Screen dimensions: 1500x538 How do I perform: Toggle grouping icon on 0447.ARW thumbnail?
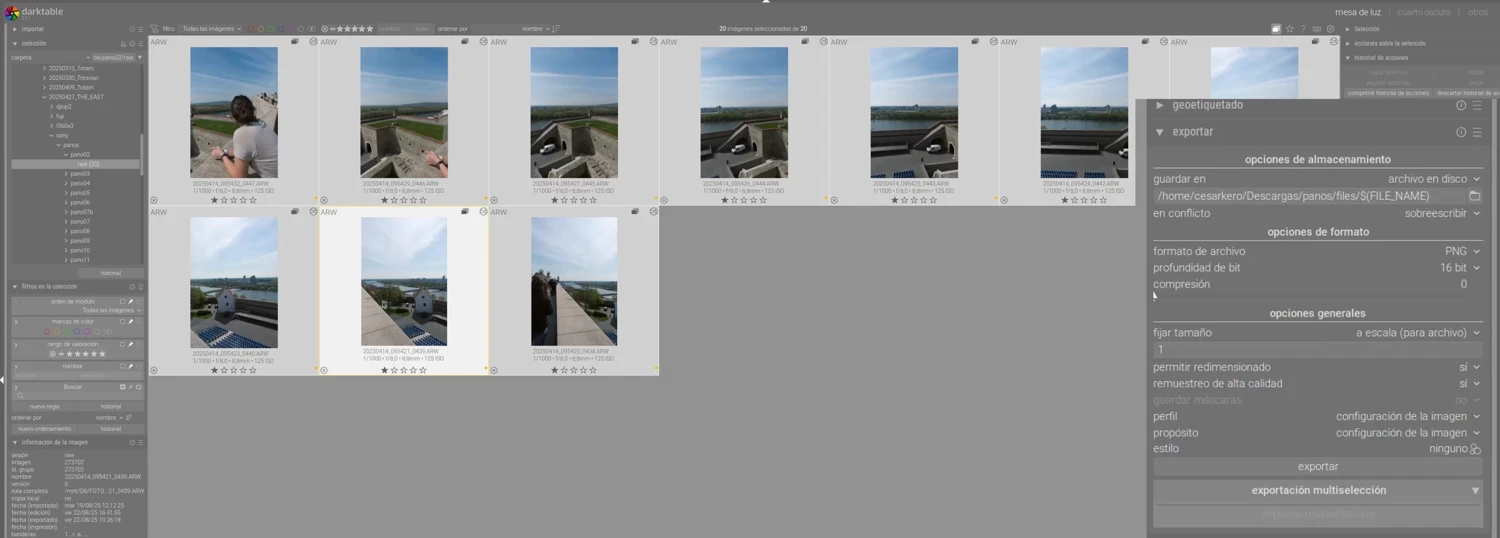click(295, 42)
